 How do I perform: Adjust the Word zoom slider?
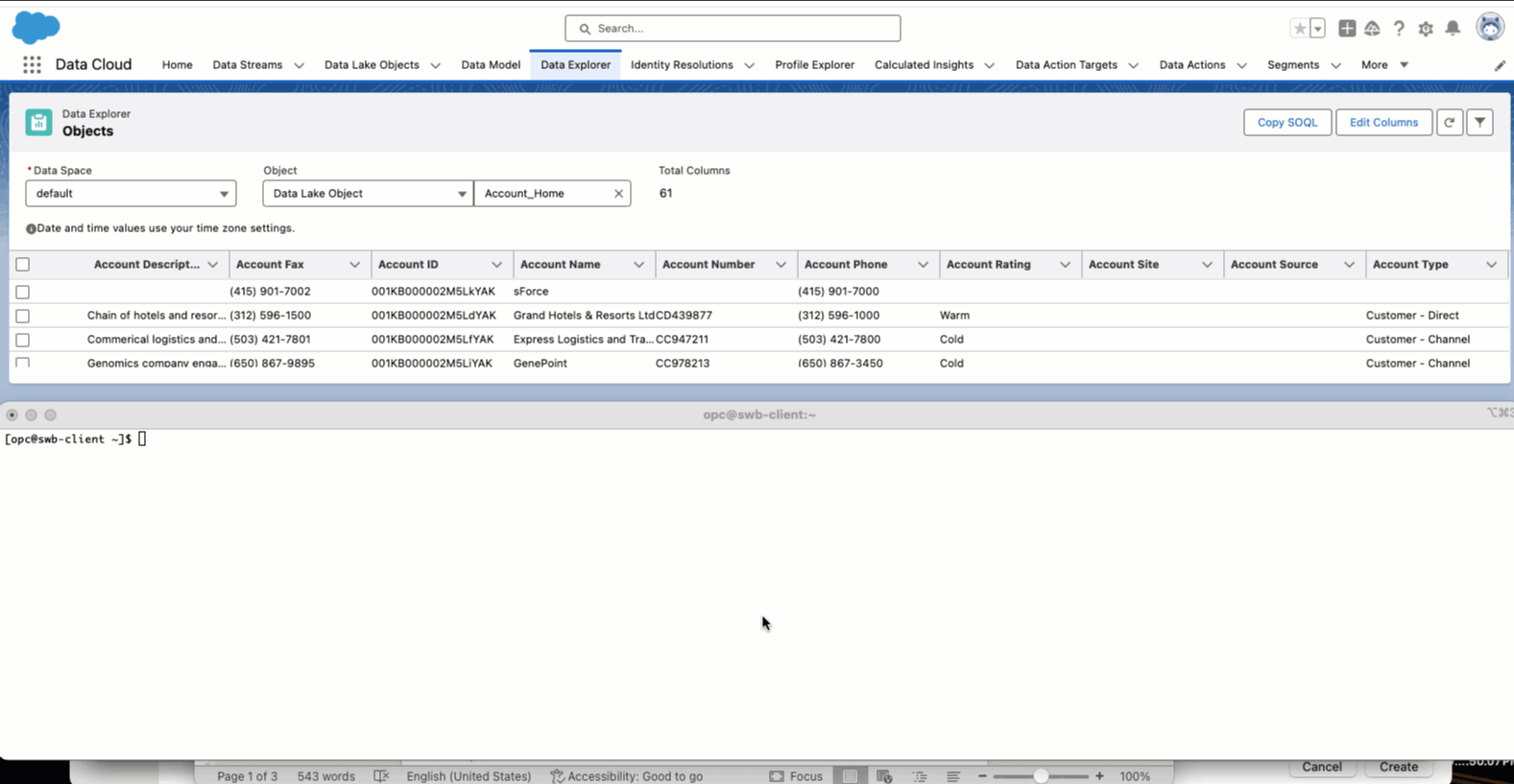pyautogui.click(x=1041, y=775)
